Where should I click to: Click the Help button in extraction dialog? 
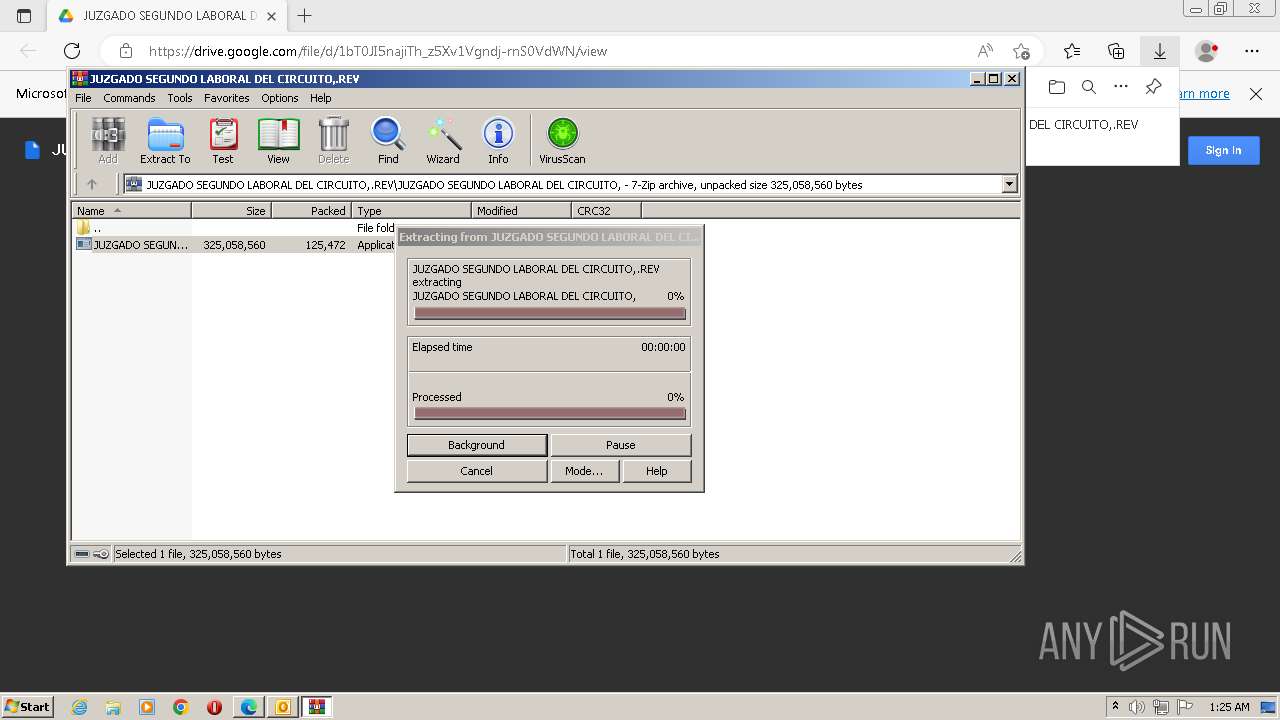[x=657, y=471]
